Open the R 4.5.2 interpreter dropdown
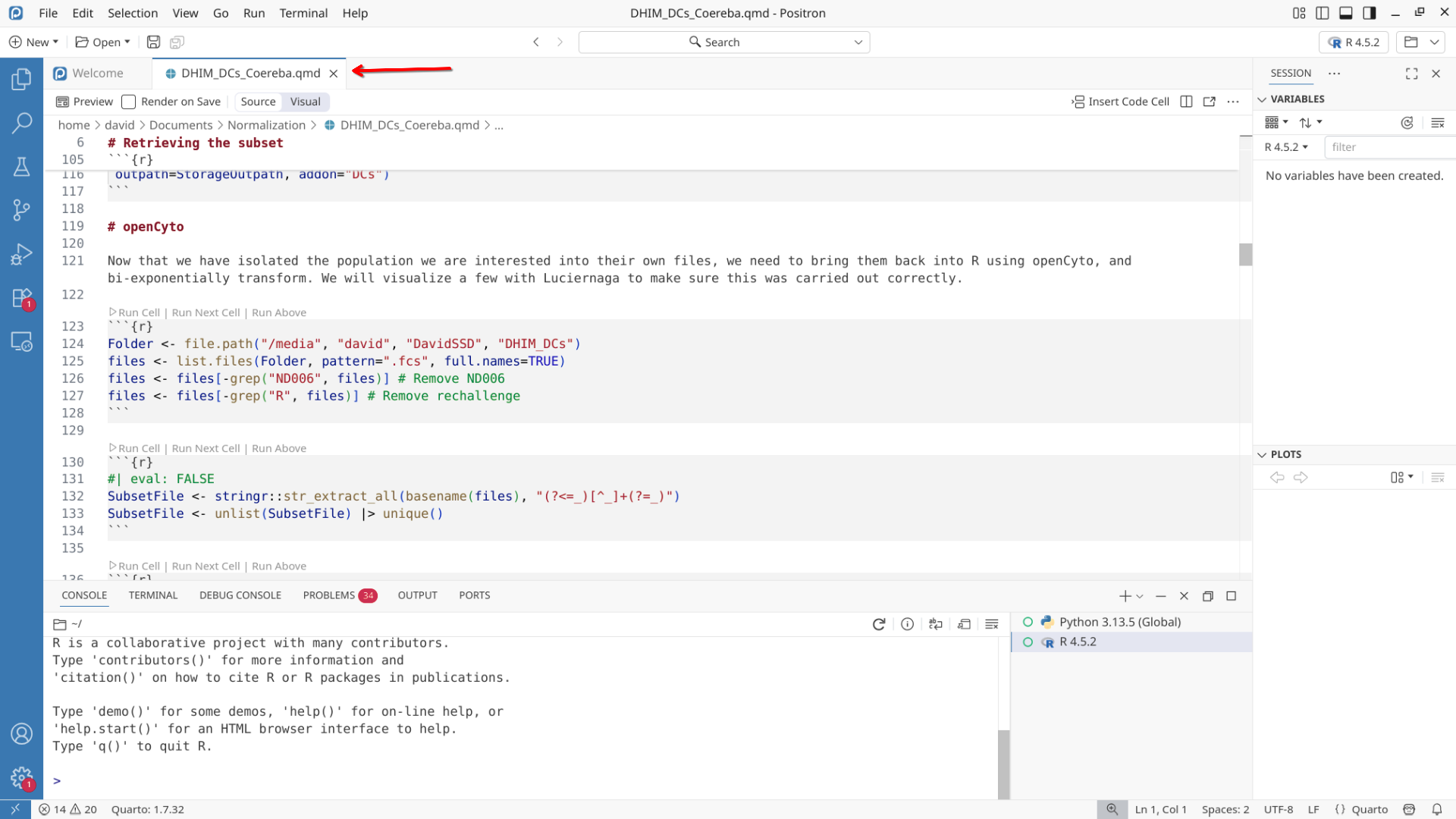This screenshot has width=1456, height=819. click(x=1354, y=42)
